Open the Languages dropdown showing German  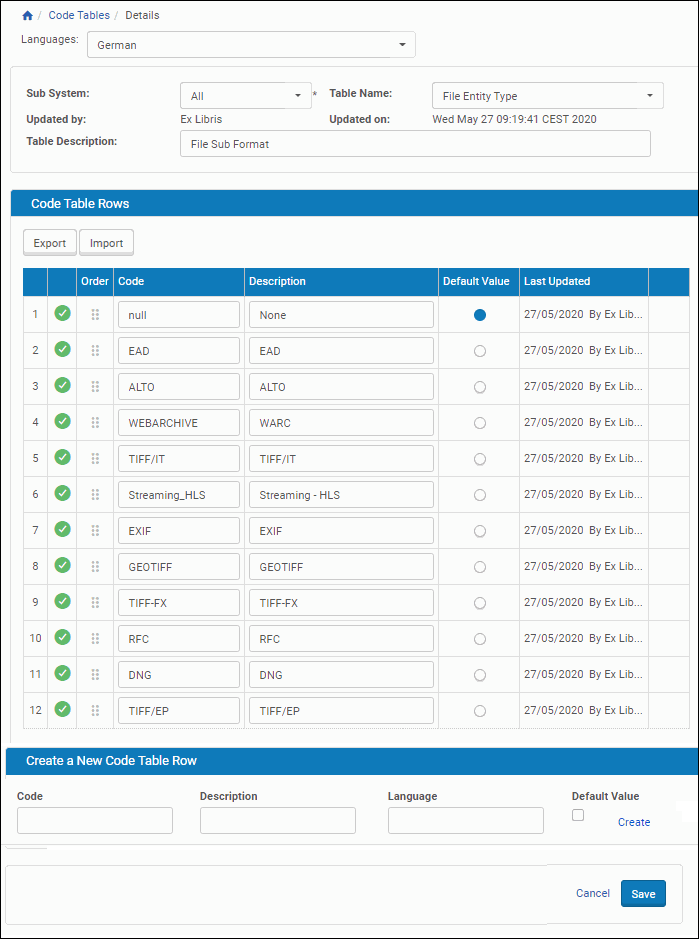[x=251, y=45]
